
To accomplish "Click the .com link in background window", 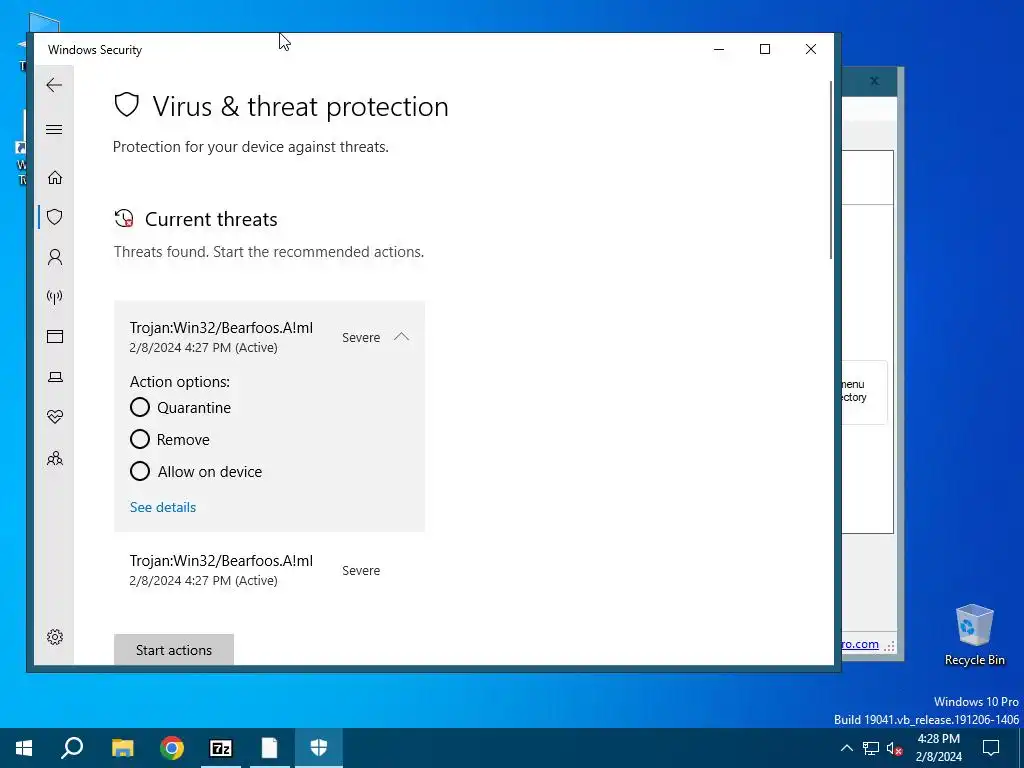I will 860,644.
